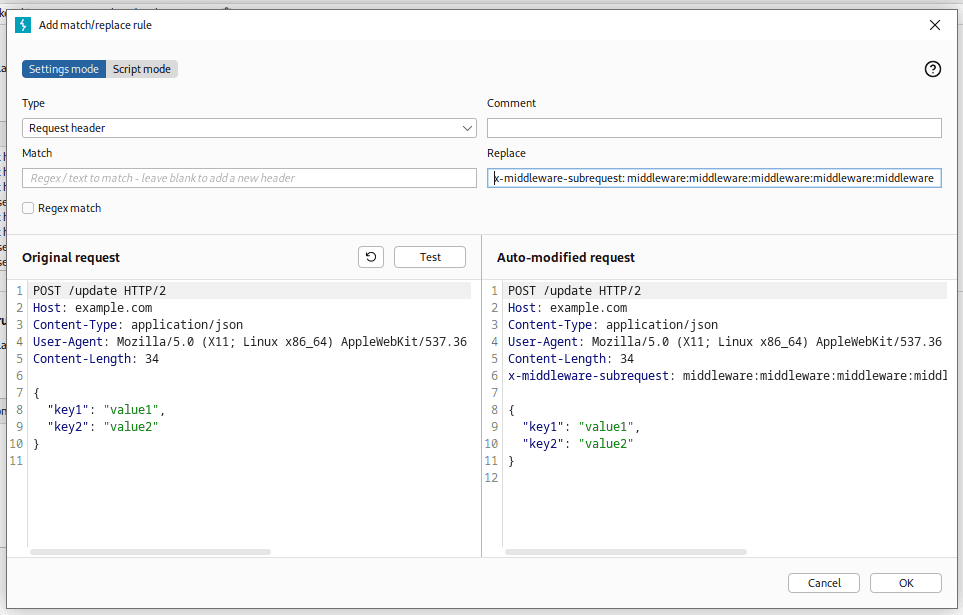963x615 pixels.
Task: Click the Original request horizontal scrollbar
Action: click(150, 551)
